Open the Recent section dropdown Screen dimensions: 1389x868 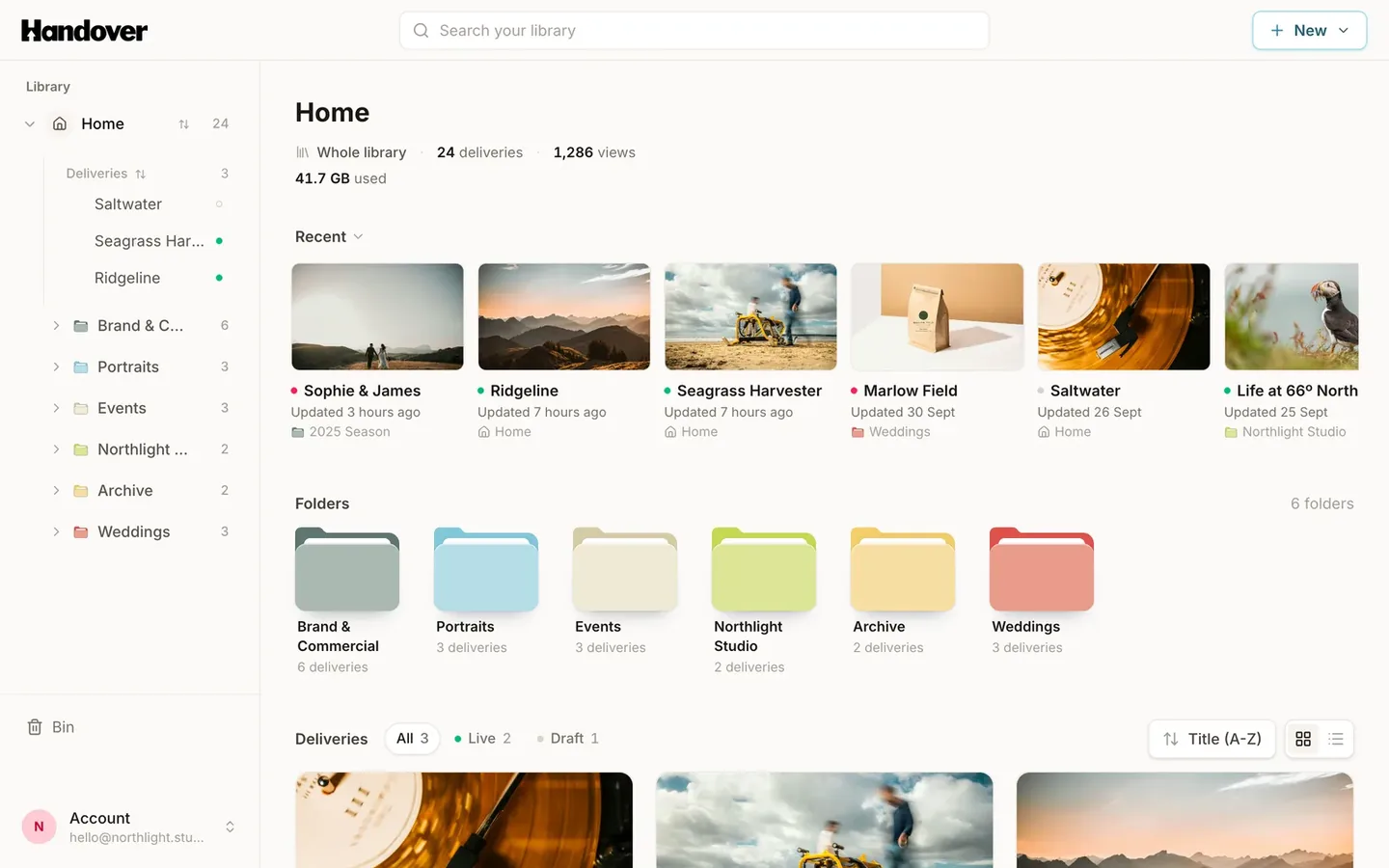pyautogui.click(x=329, y=236)
